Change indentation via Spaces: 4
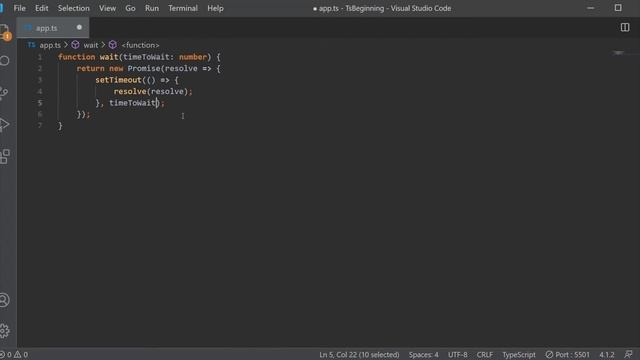640x360 pixels. [424, 355]
